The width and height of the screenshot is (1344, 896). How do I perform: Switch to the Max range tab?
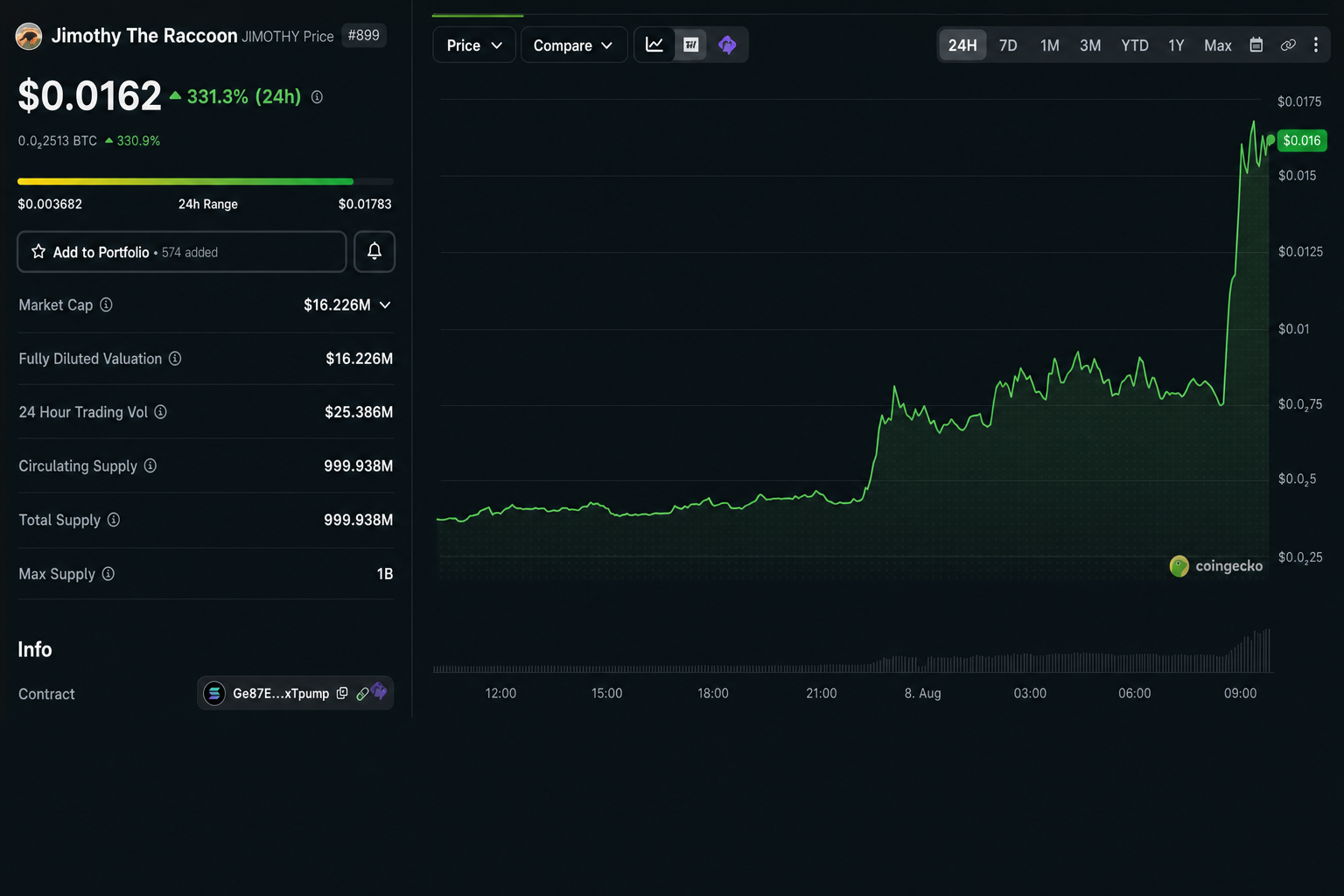(1218, 45)
